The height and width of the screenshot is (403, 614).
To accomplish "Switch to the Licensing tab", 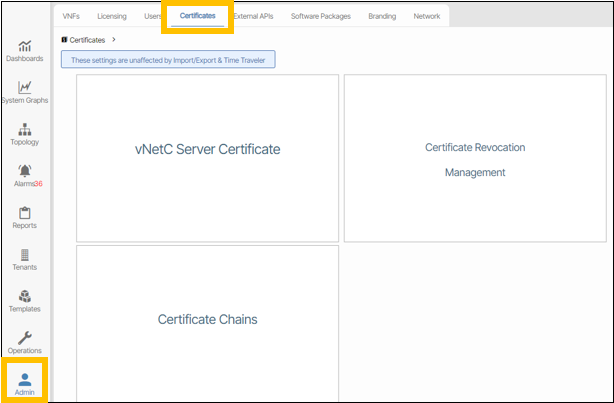I will (112, 16).
